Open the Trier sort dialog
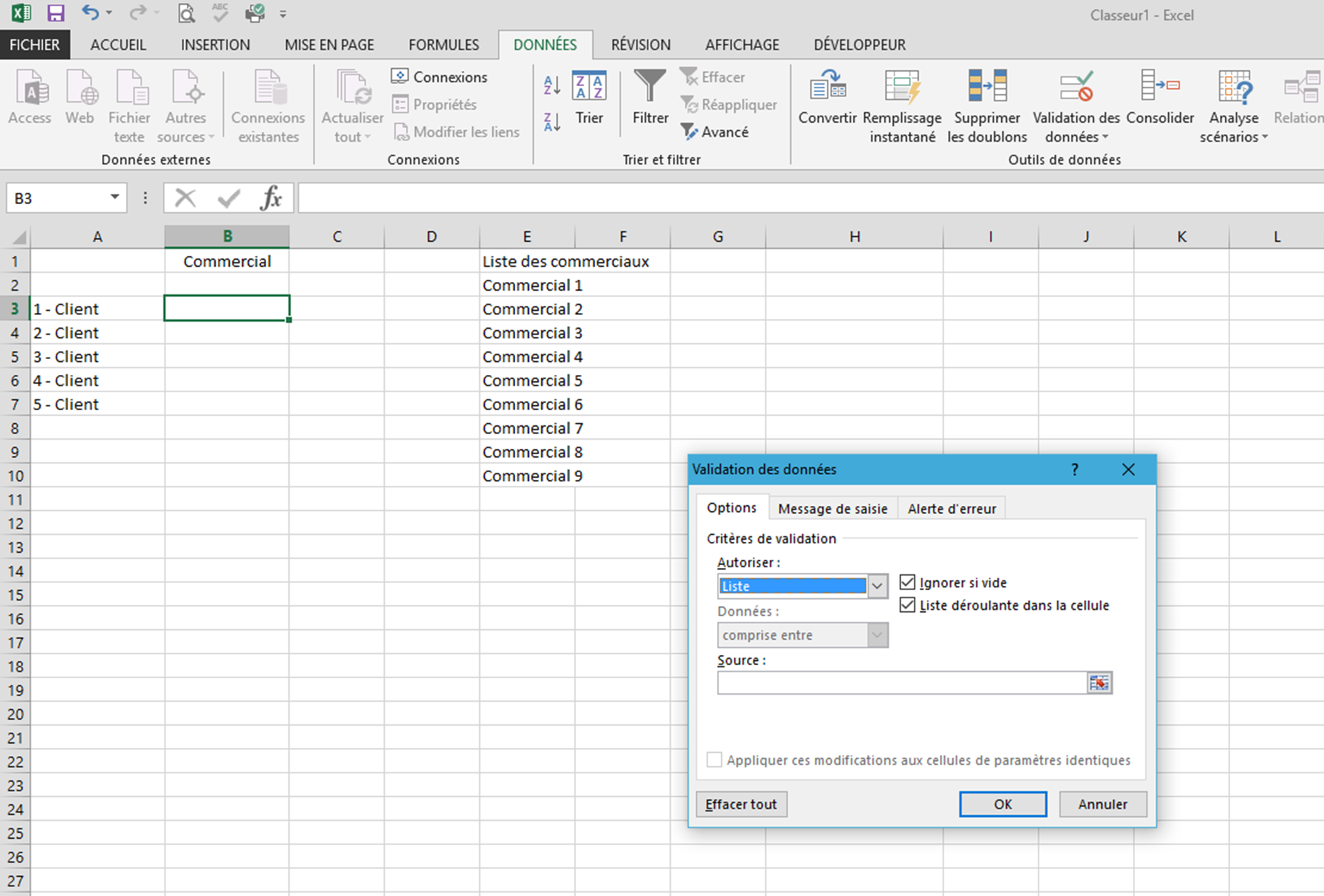This screenshot has height=896, width=1324. [590, 97]
